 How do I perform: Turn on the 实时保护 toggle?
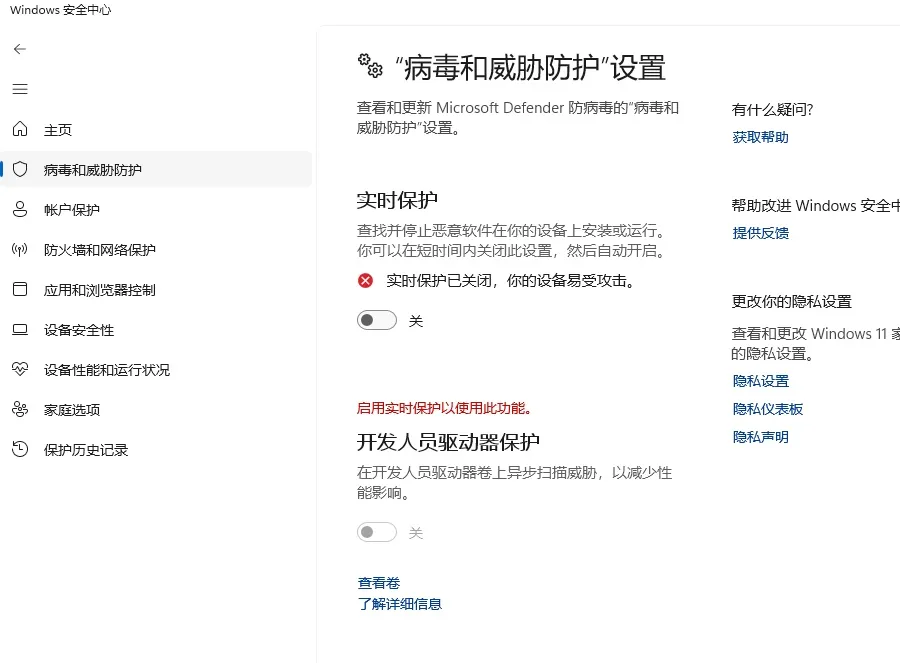(377, 321)
